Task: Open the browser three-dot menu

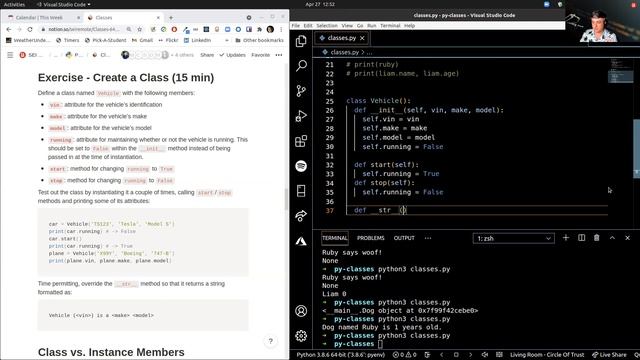Action: tap(281, 29)
